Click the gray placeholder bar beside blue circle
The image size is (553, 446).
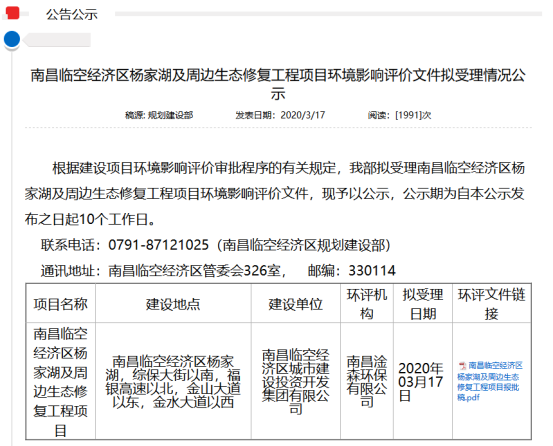(57, 40)
